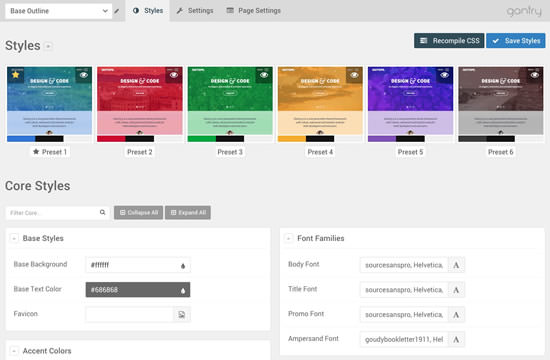Click the Recompile CSS button
Screen dimensions: 550x360
click(x=449, y=41)
